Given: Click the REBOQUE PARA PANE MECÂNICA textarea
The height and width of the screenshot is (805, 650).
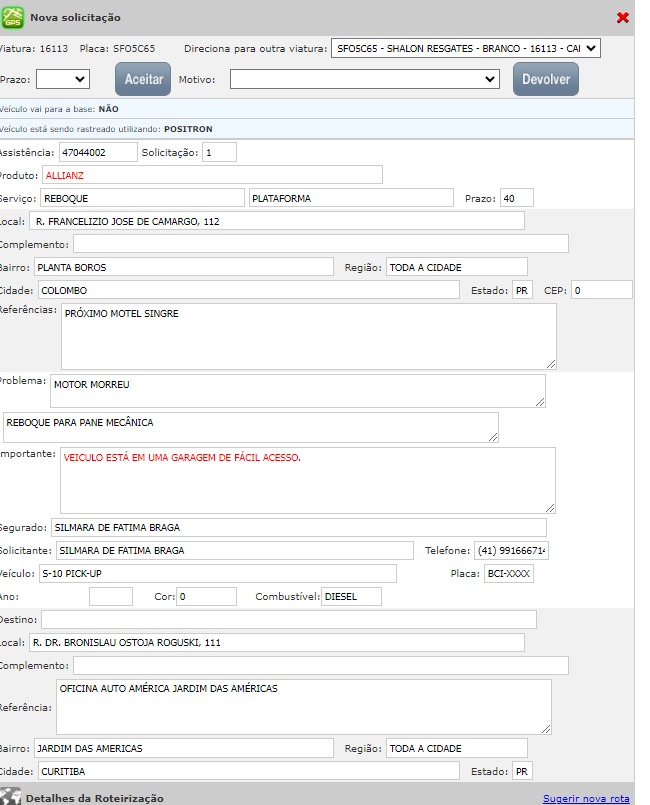Looking at the screenshot, I should click(x=251, y=427).
